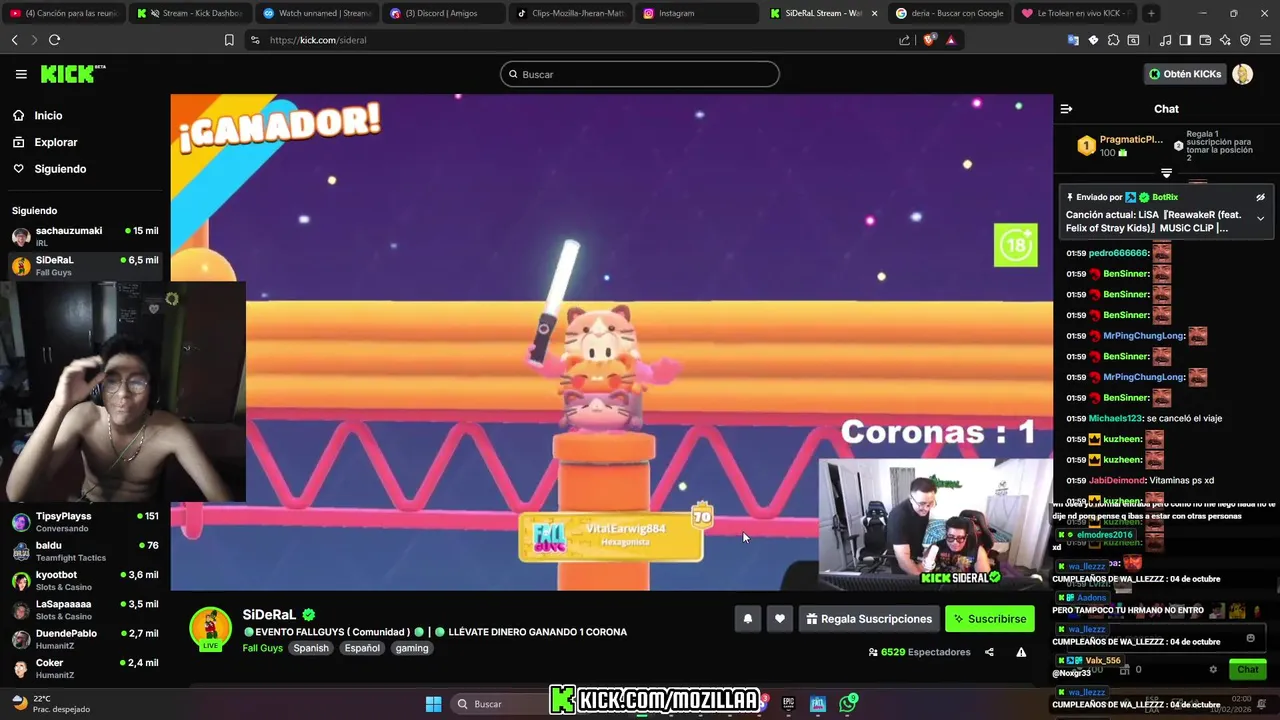Open Epic Games launcher from the taskbar
This screenshot has height=720, width=1280.
point(788,704)
